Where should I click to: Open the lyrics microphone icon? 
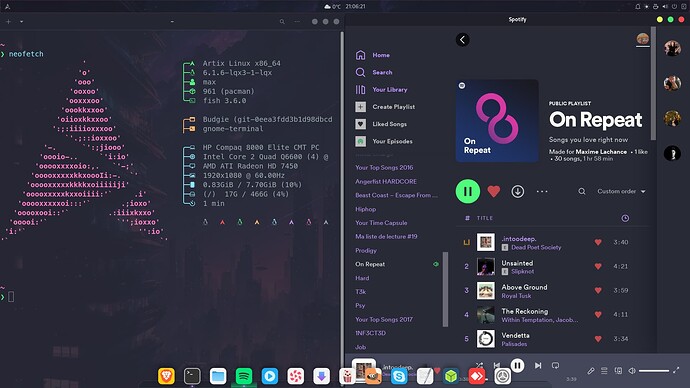click(591, 371)
